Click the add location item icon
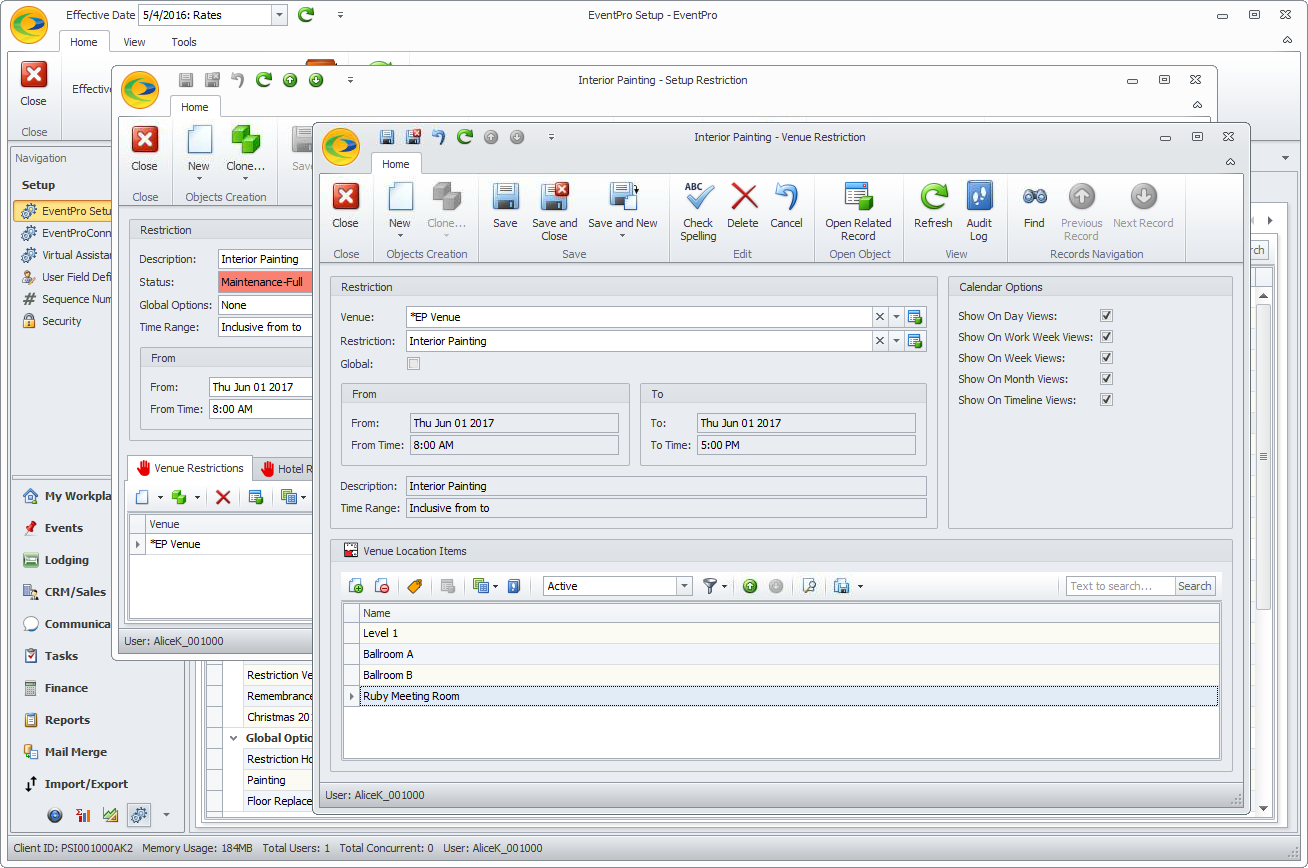Viewport: 1308px width, 868px height. pos(355,586)
